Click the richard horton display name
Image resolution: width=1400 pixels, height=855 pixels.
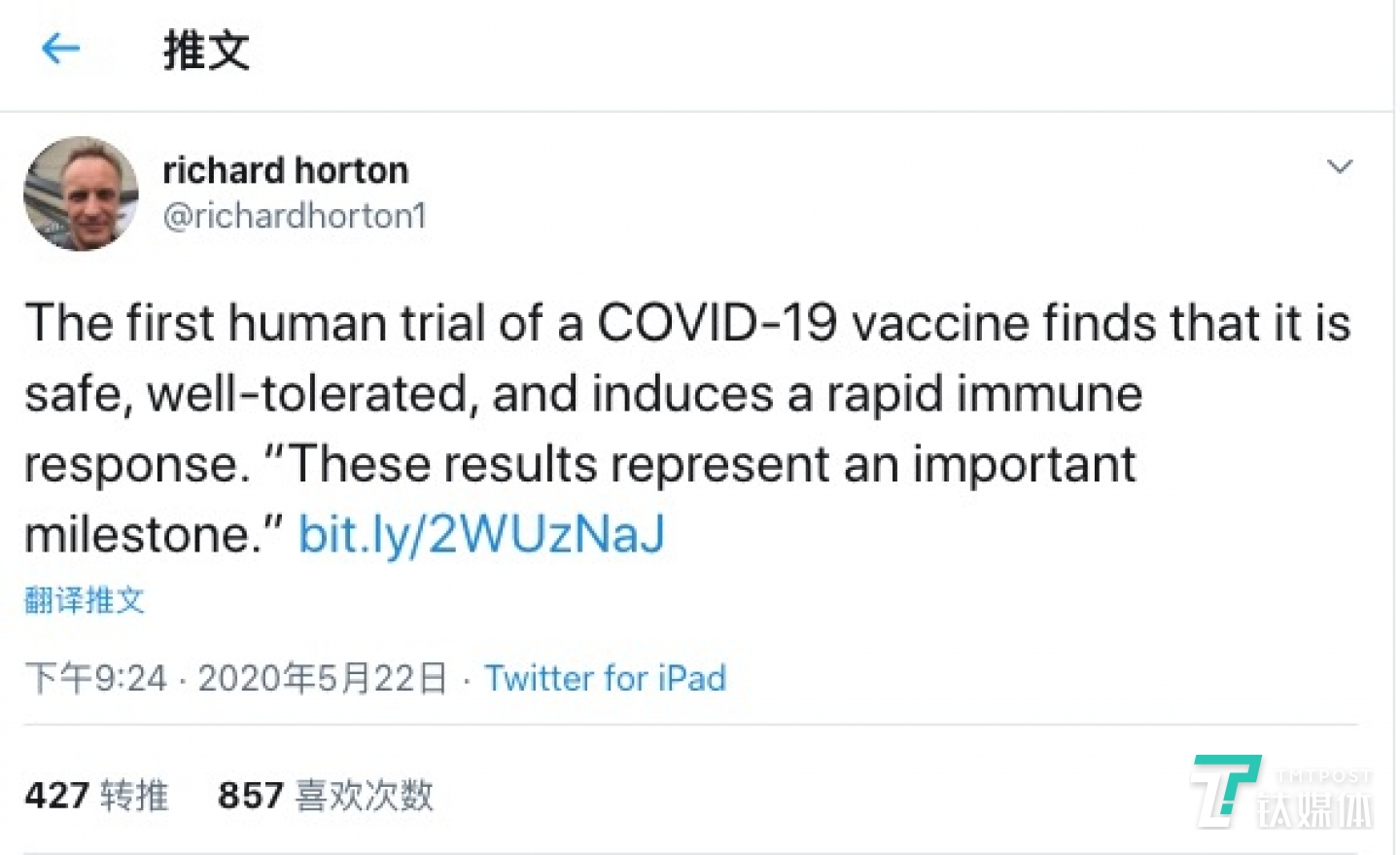(285, 170)
